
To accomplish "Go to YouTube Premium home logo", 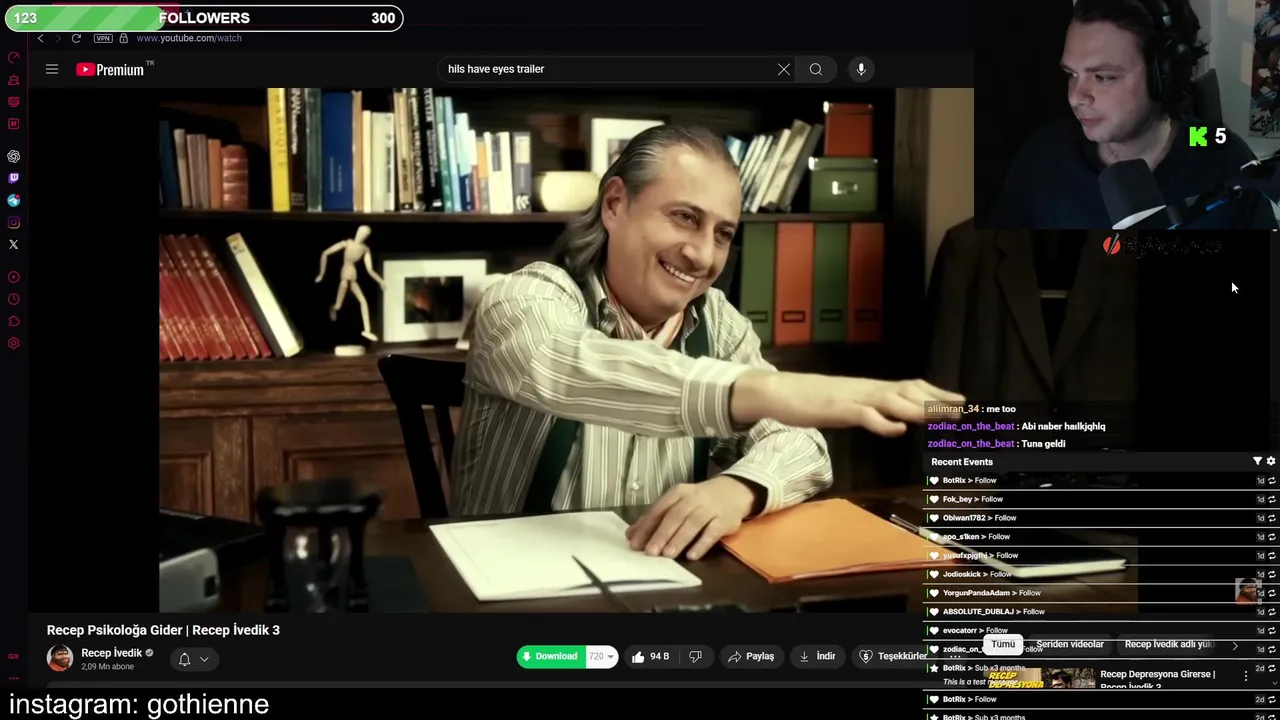I will pyautogui.click(x=111, y=69).
